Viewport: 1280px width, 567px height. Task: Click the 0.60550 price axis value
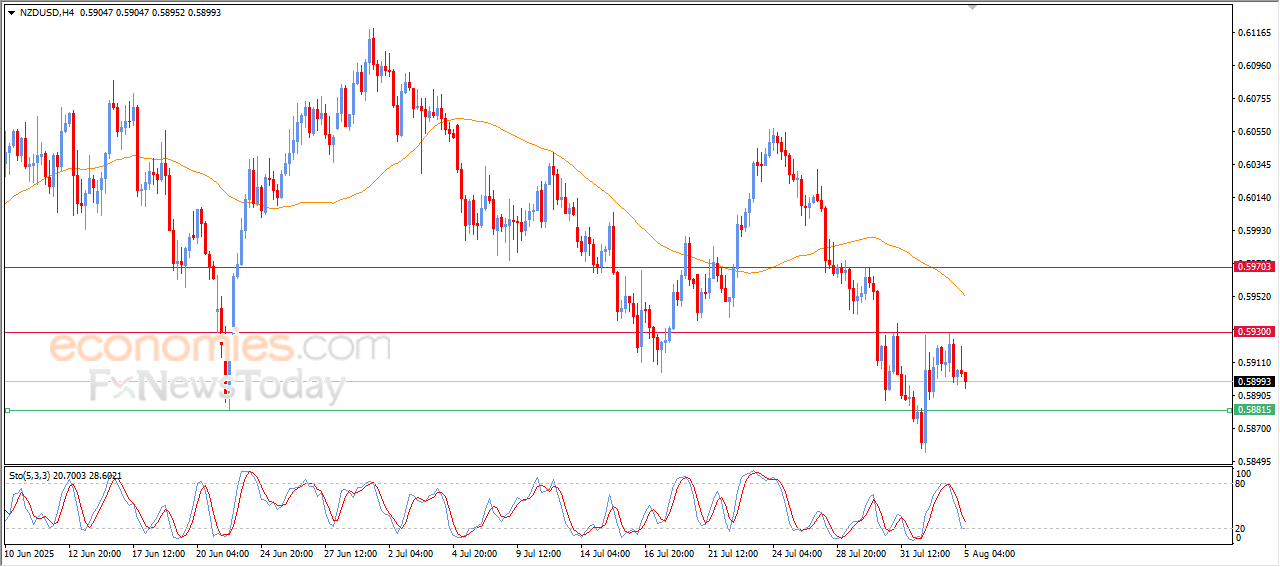1254,132
